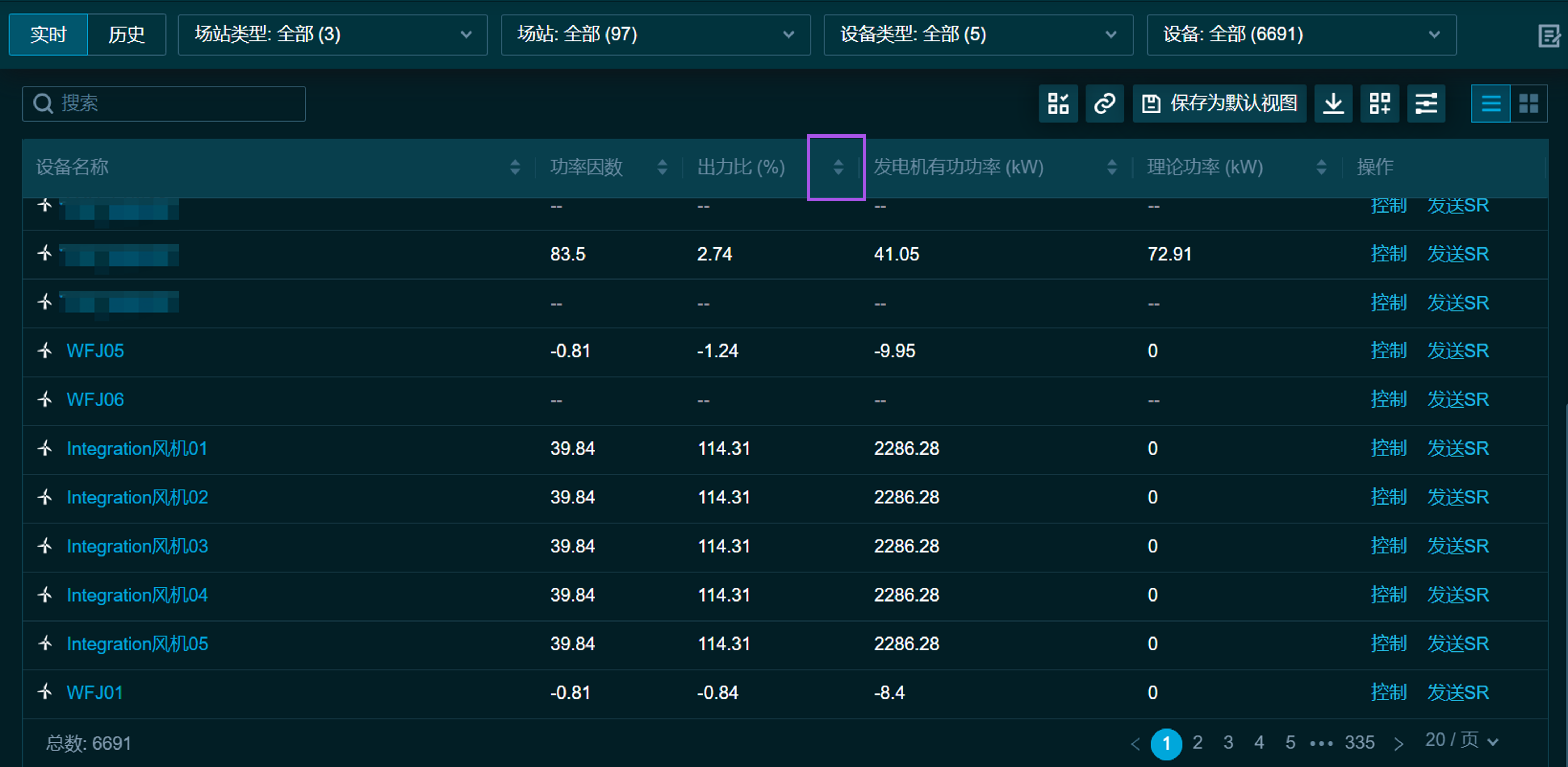Open the 设备类型 filter dropdown
Screen dimensions: 1568x767
click(x=978, y=35)
